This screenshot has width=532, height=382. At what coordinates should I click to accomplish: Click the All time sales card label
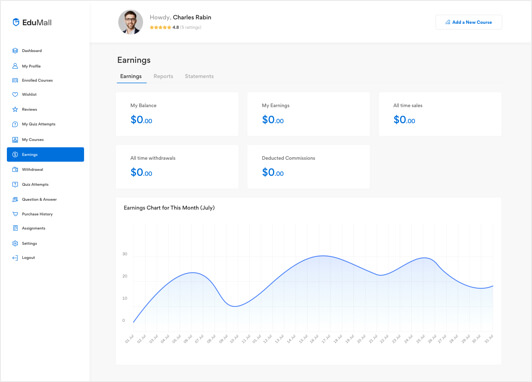pos(408,106)
